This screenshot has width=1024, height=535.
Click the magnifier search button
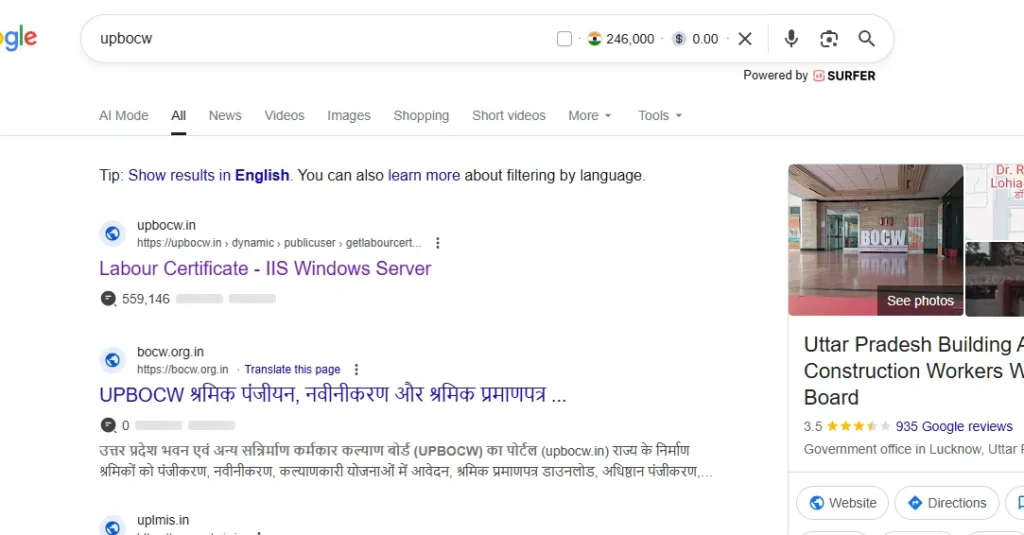pyautogui.click(x=867, y=39)
